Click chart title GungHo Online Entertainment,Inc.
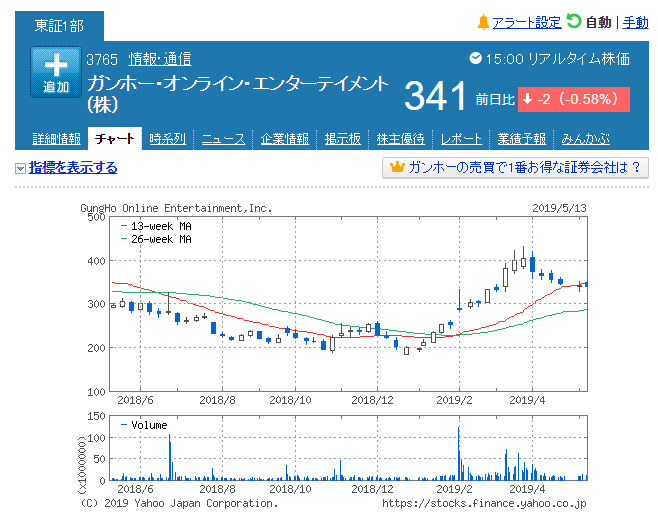This screenshot has width=658, height=517. 176,208
